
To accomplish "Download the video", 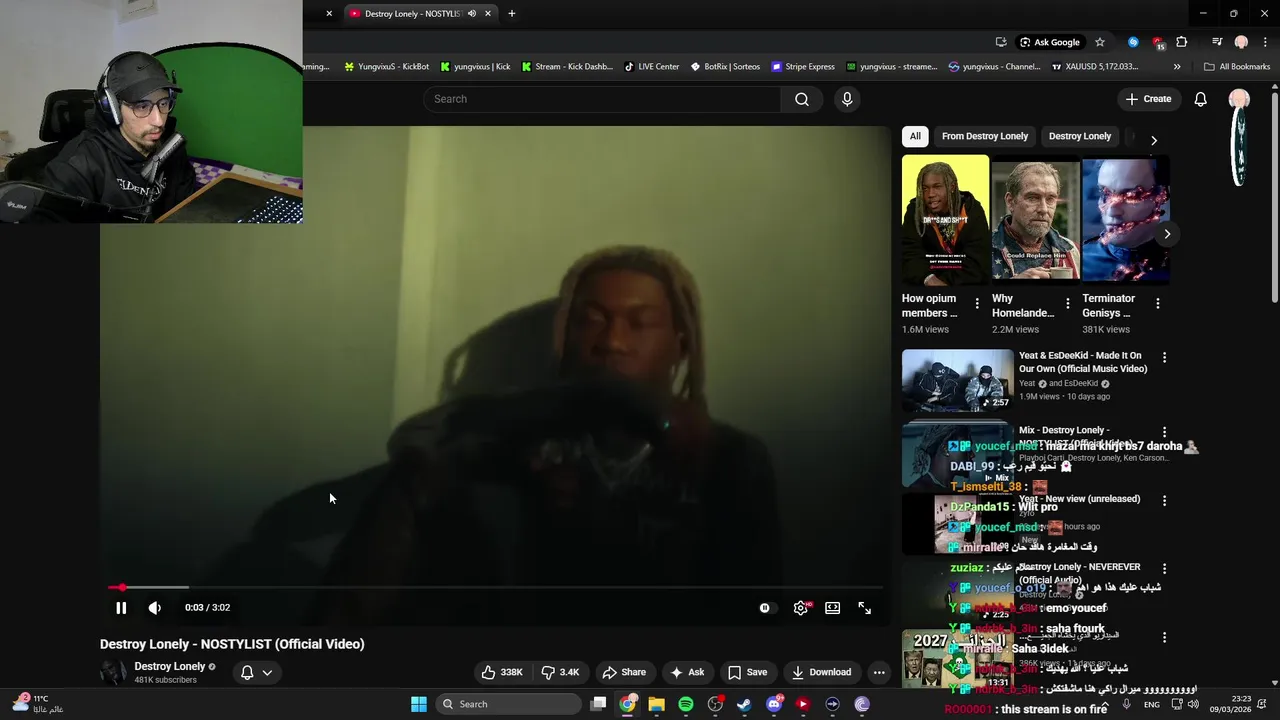I will coord(821,672).
